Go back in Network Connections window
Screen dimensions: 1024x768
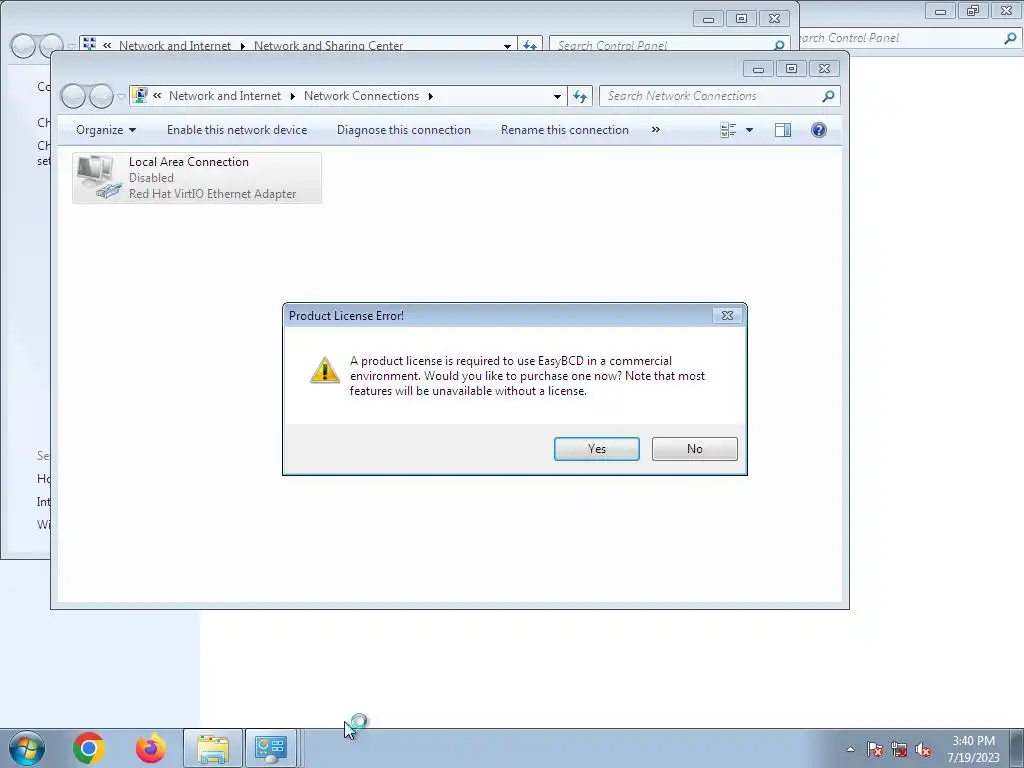(x=73, y=97)
